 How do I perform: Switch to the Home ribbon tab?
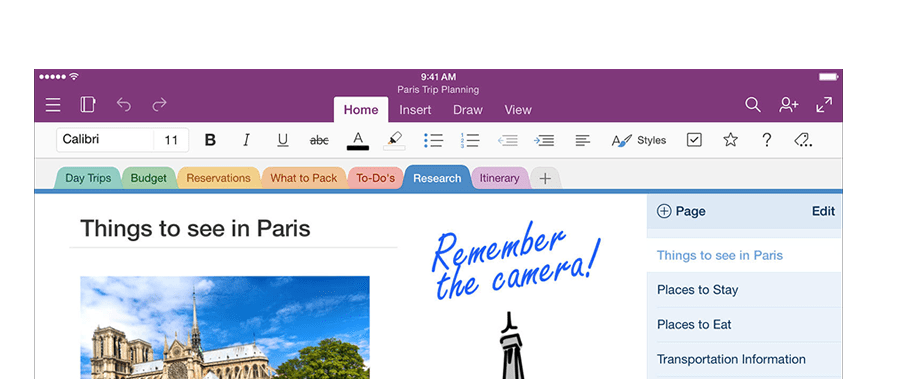click(x=361, y=110)
